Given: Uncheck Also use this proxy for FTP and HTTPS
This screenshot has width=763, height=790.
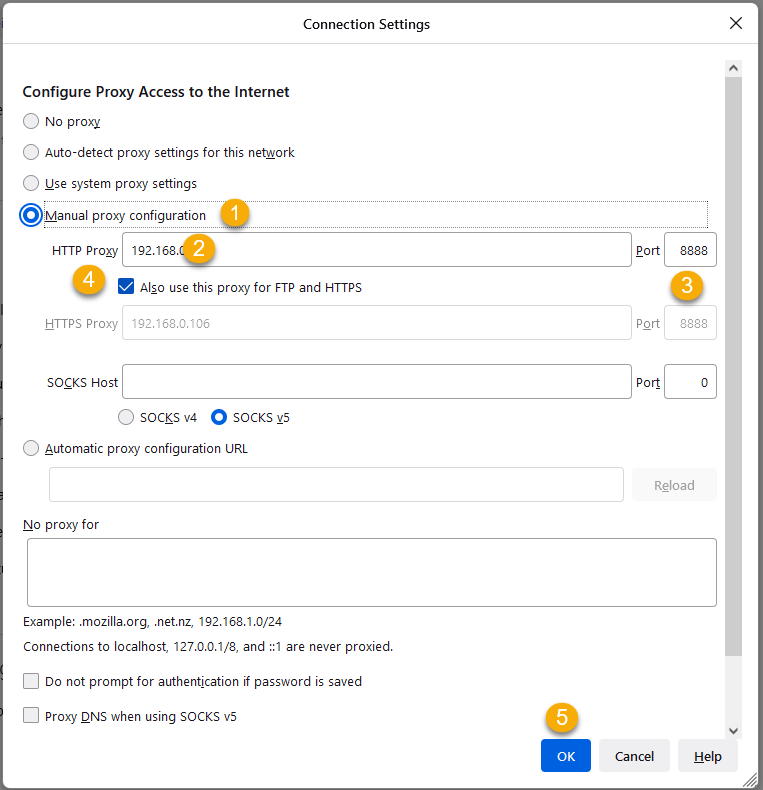Looking at the screenshot, I should 126,287.
